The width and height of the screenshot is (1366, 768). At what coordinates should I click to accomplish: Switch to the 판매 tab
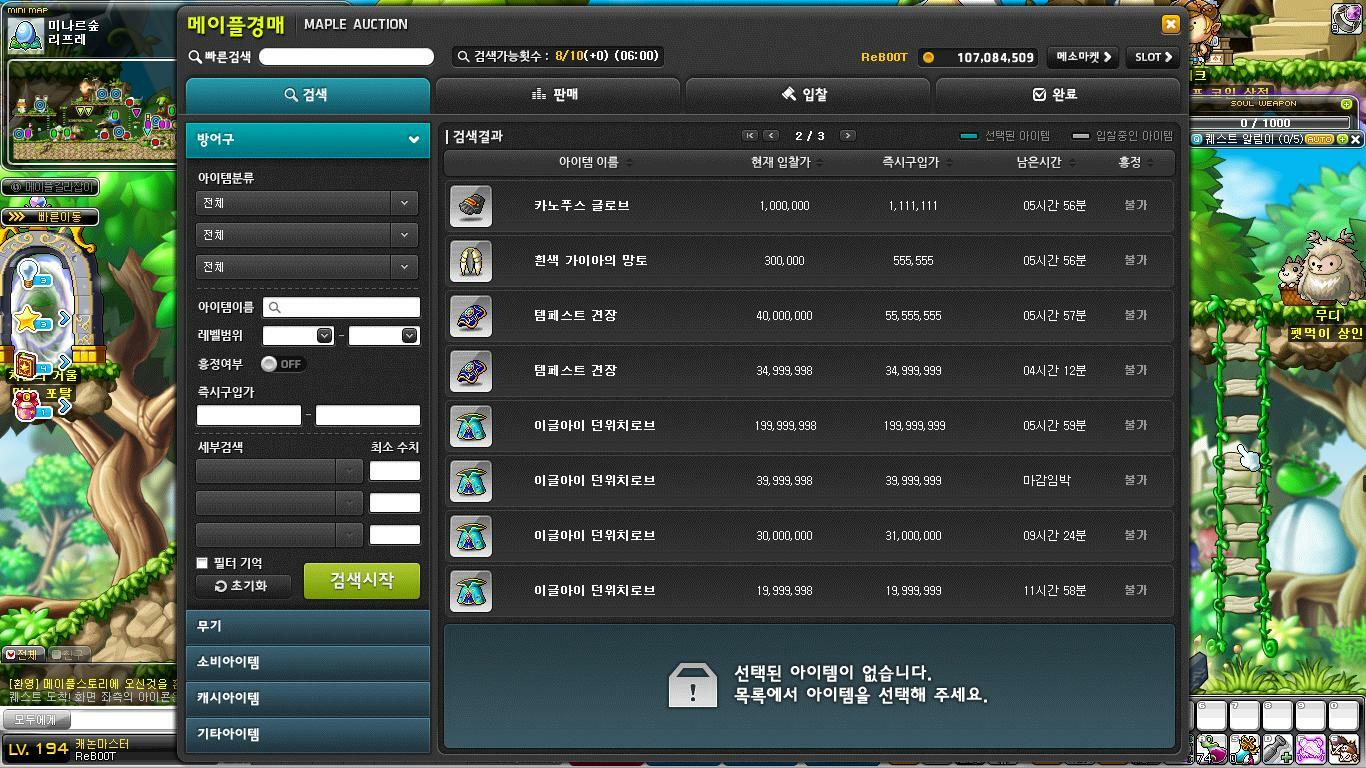point(557,95)
